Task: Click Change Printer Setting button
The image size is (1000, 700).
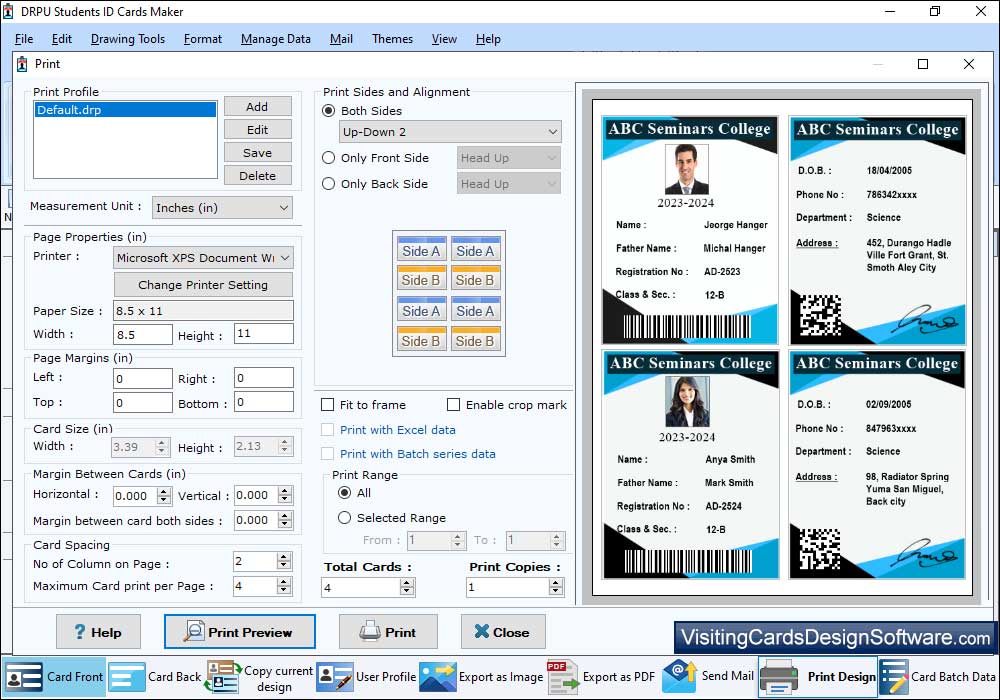Action: click(x=203, y=284)
